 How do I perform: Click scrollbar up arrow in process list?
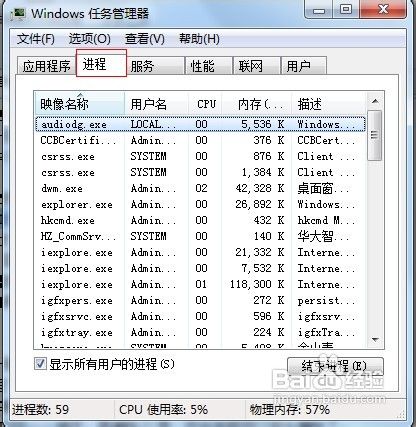coord(375,101)
